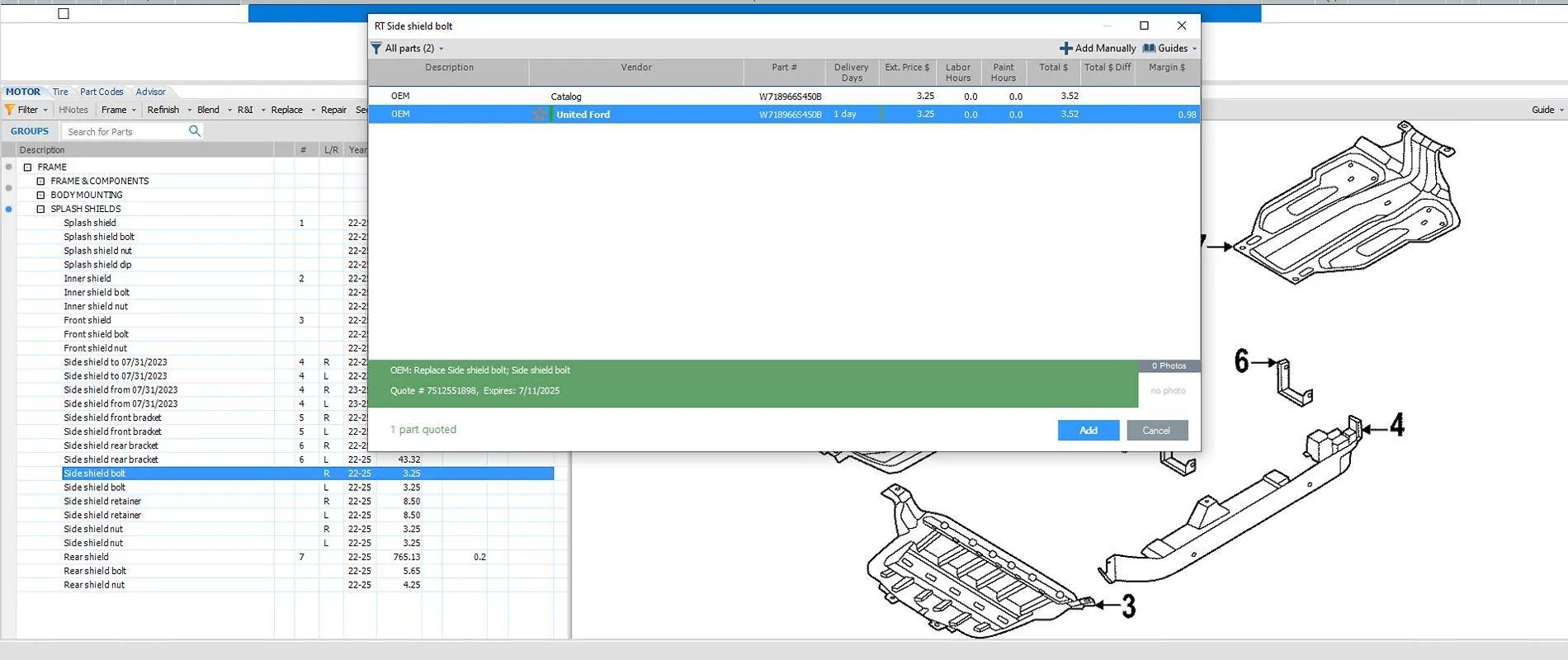This screenshot has width=1568, height=660.
Task: Click the Cancel button in dialog
Action: pyautogui.click(x=1156, y=431)
